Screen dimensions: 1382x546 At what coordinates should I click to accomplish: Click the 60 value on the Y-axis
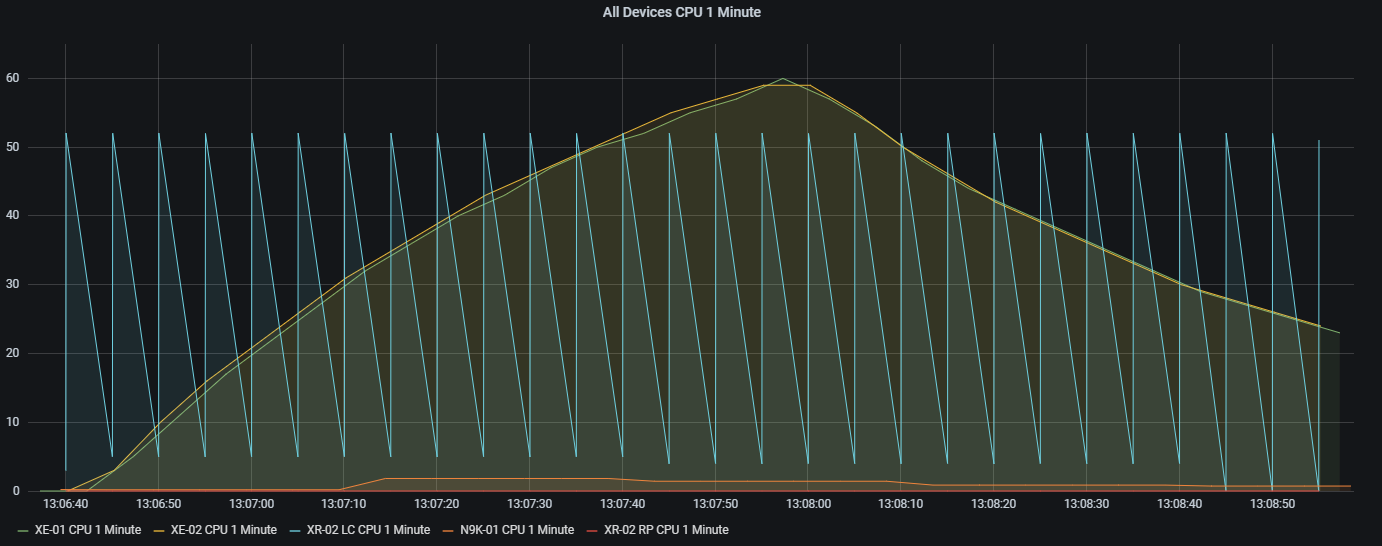(13, 78)
